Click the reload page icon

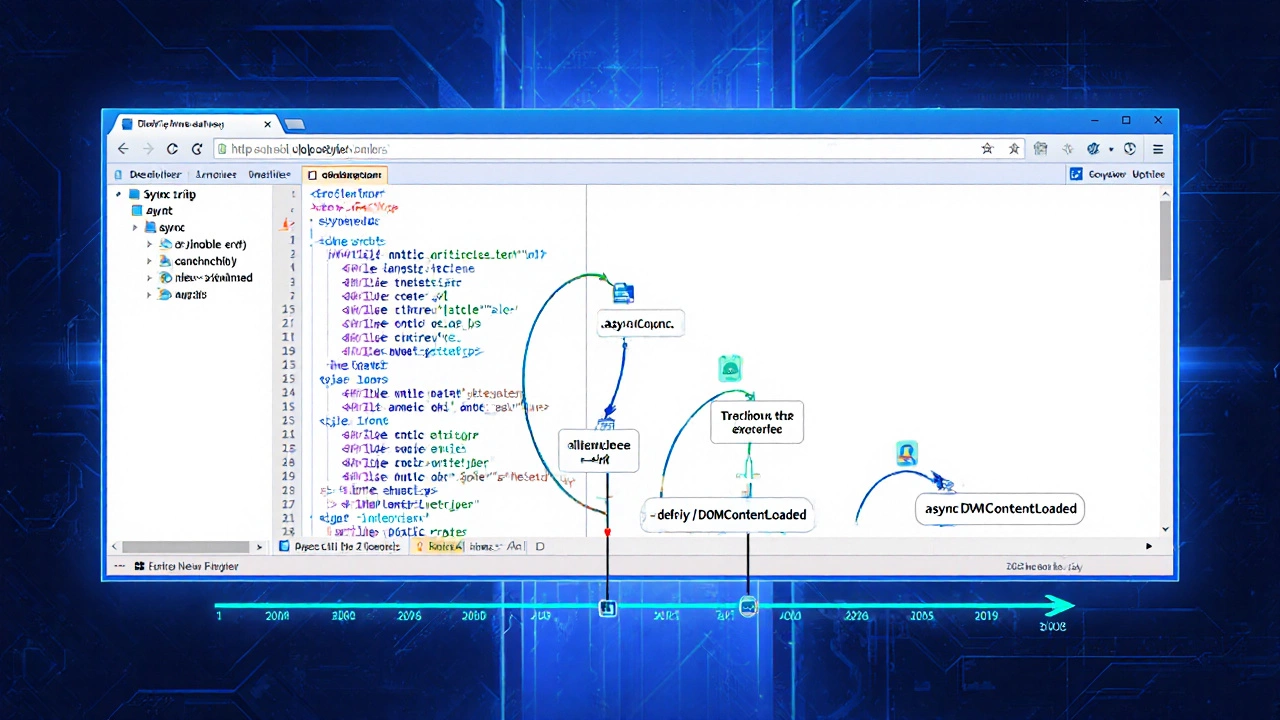pos(172,148)
